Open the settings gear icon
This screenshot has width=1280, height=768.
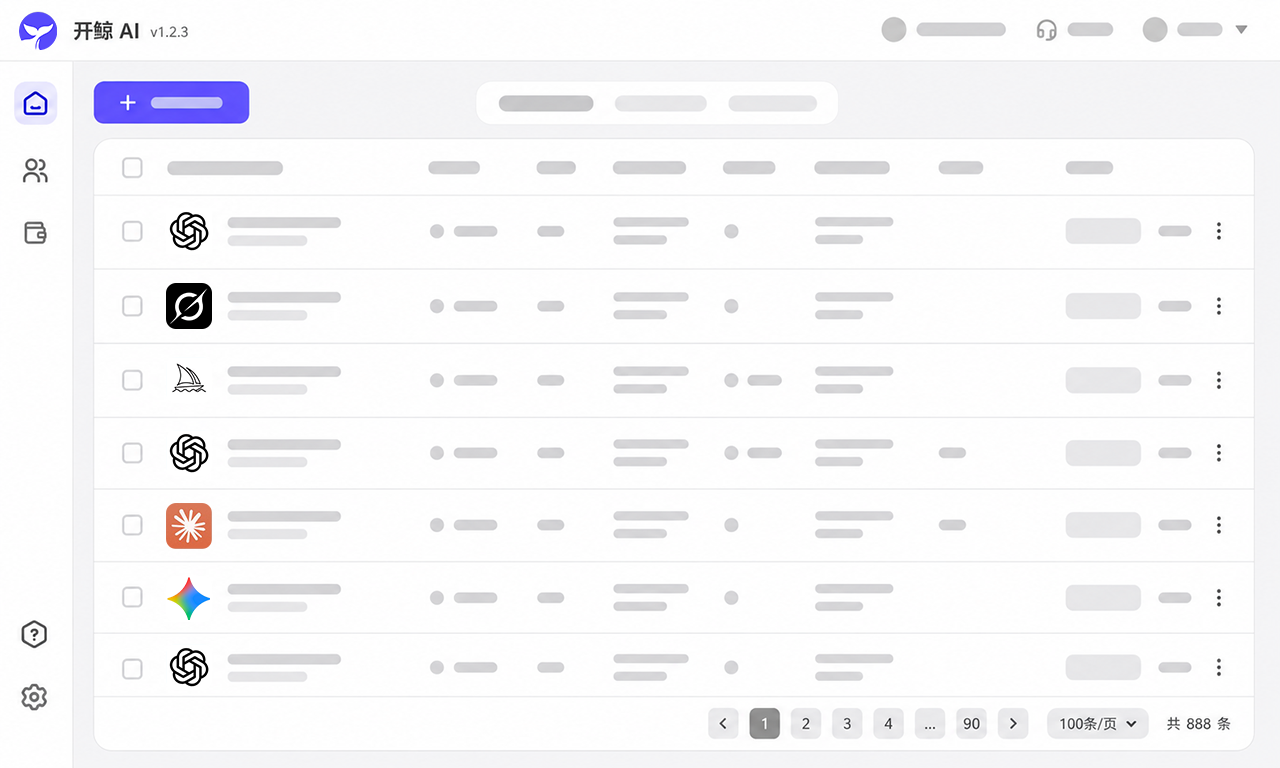(35, 697)
